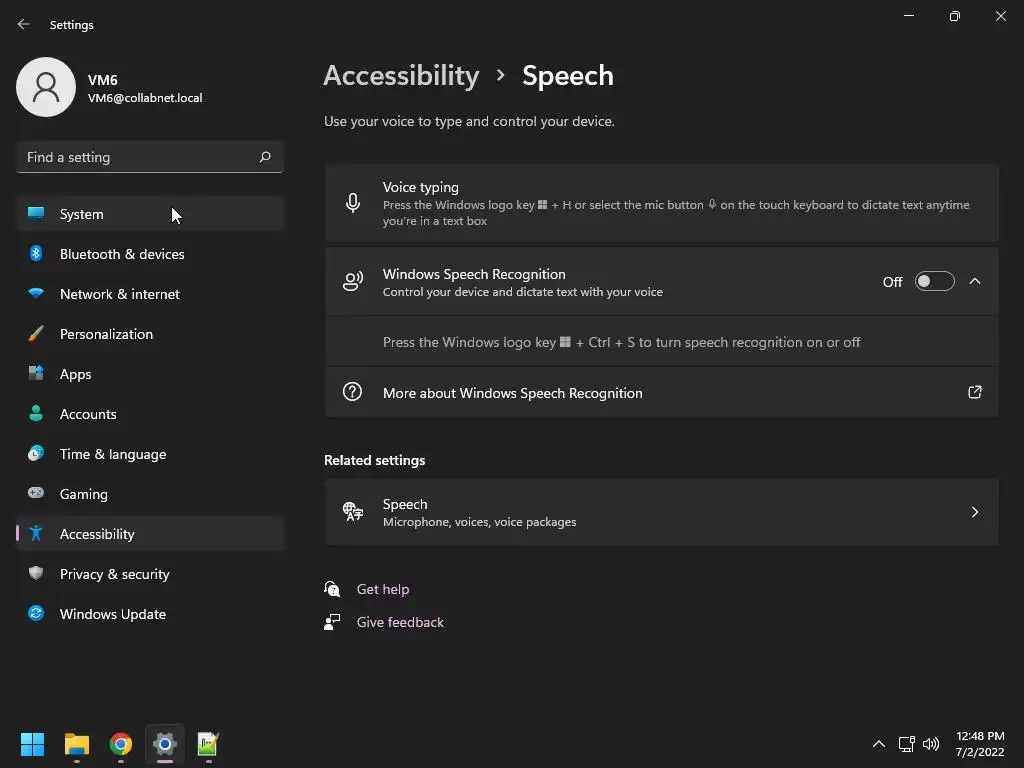Collapse the Windows Speech Recognition section
This screenshot has width=1024, height=768.
click(974, 281)
